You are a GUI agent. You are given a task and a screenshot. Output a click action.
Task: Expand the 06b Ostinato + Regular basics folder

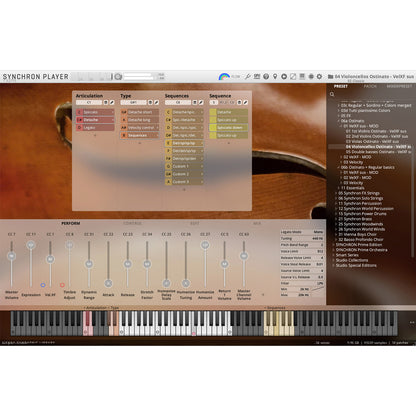click(338, 167)
